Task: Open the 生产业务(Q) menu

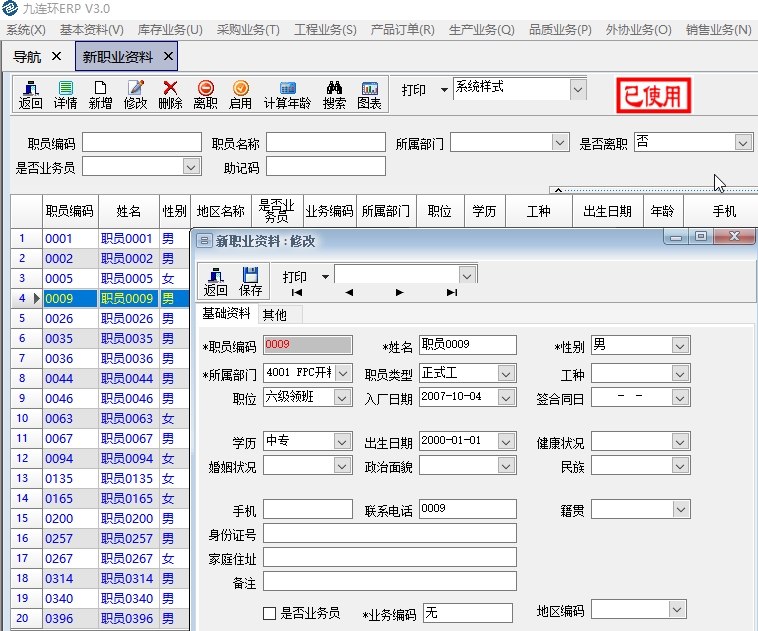Action: pos(481,30)
